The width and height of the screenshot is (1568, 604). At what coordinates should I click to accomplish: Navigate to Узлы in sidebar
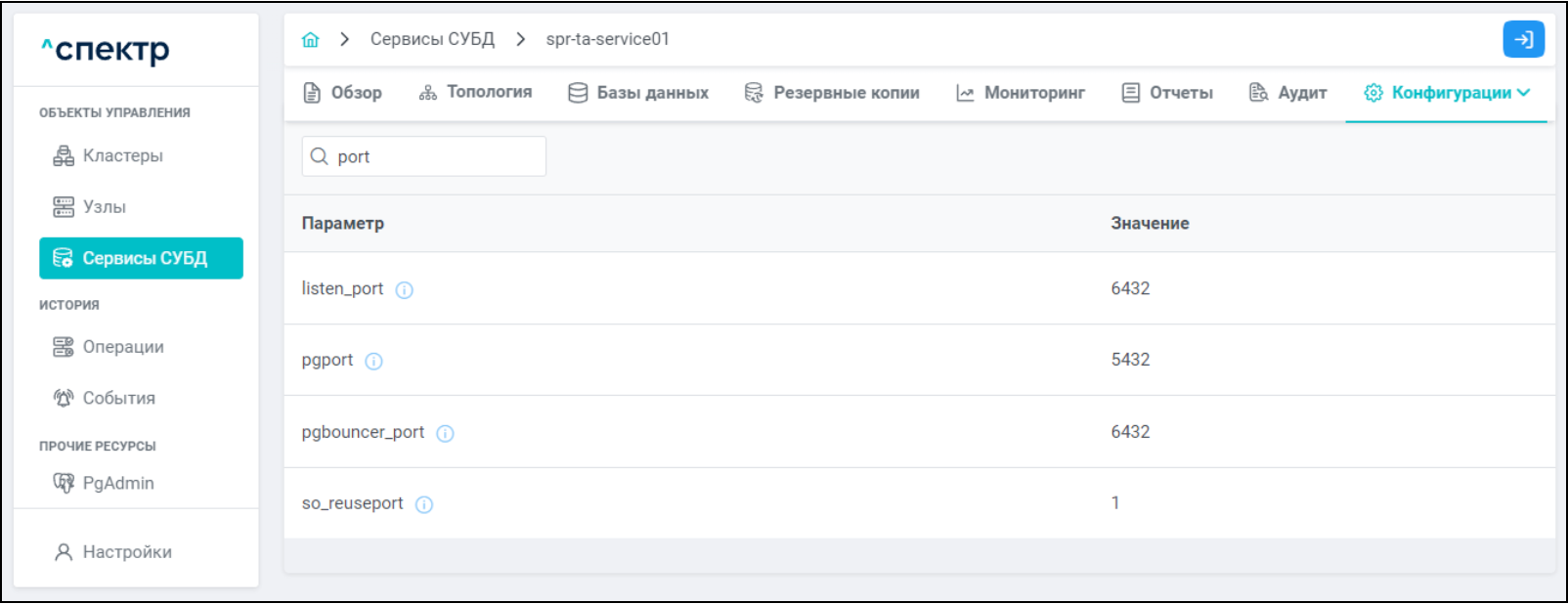[104, 207]
